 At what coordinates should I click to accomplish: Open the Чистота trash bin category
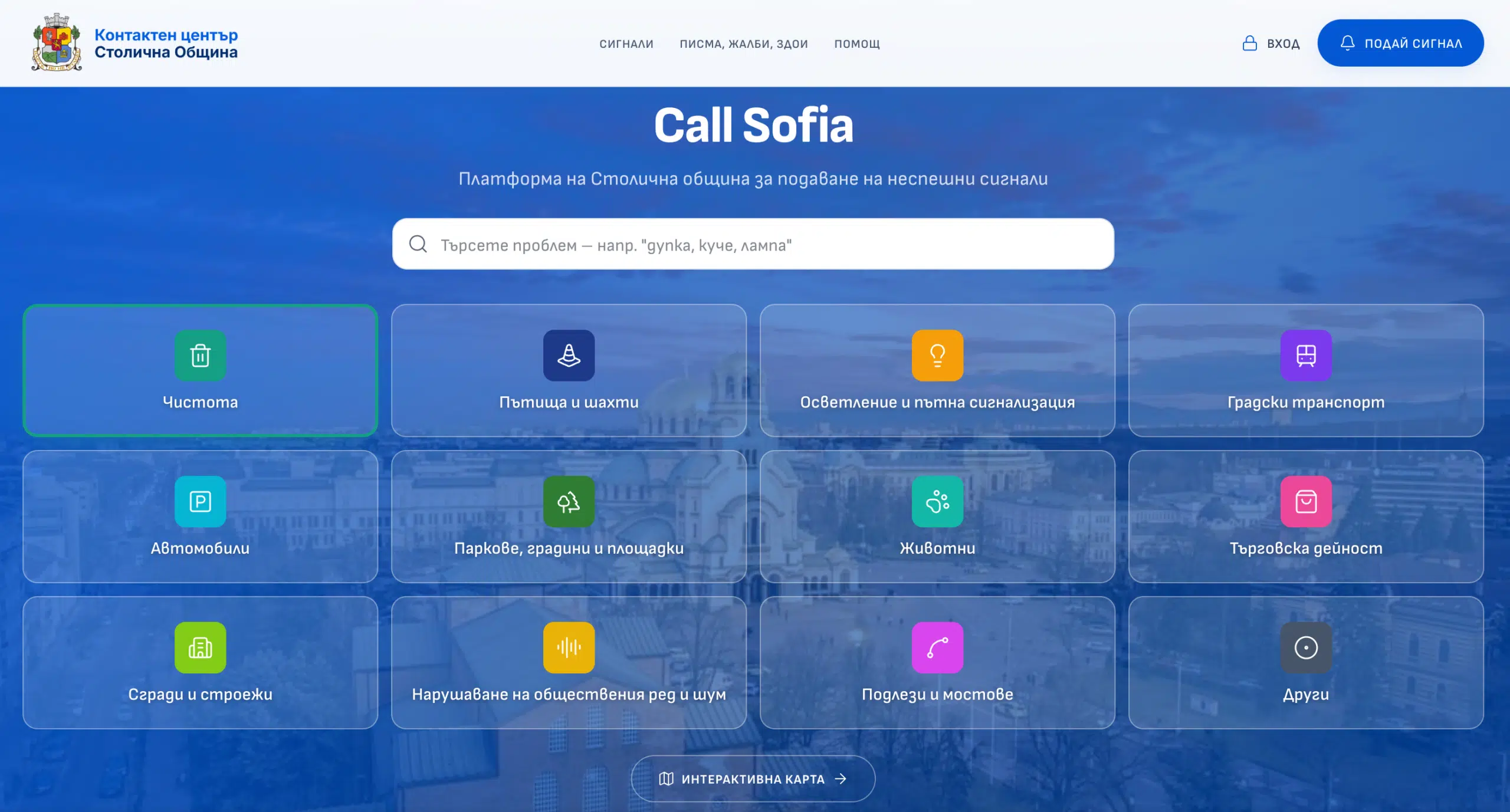(x=200, y=355)
